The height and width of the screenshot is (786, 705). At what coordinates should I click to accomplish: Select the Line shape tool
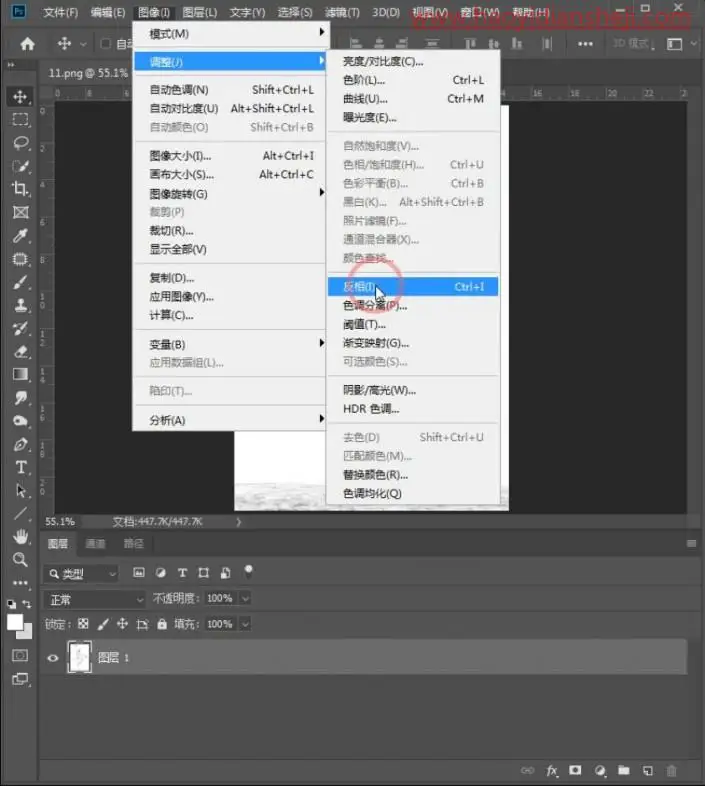point(20,513)
